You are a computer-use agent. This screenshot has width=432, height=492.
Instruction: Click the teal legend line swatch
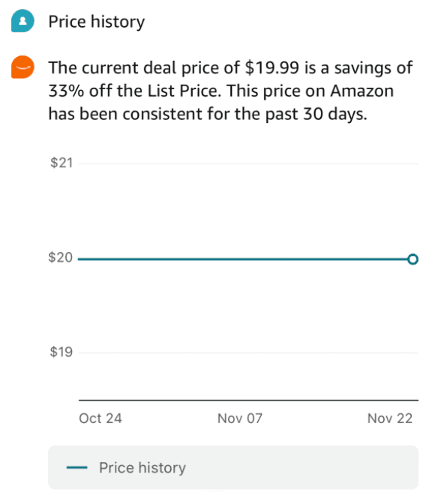pyautogui.click(x=77, y=467)
